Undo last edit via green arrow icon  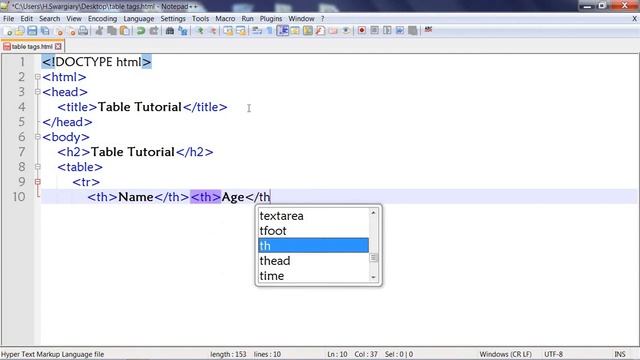[140, 31]
